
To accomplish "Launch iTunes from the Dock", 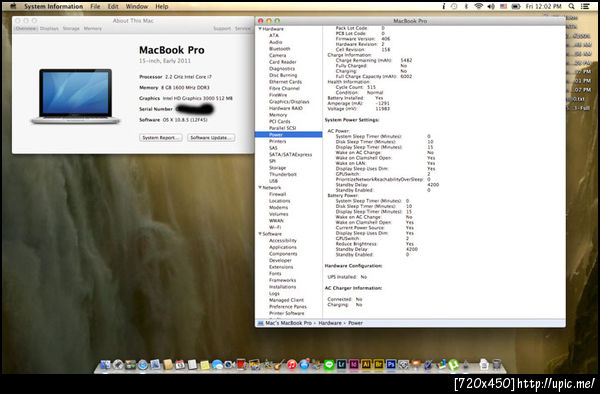I will pyautogui.click(x=292, y=365).
